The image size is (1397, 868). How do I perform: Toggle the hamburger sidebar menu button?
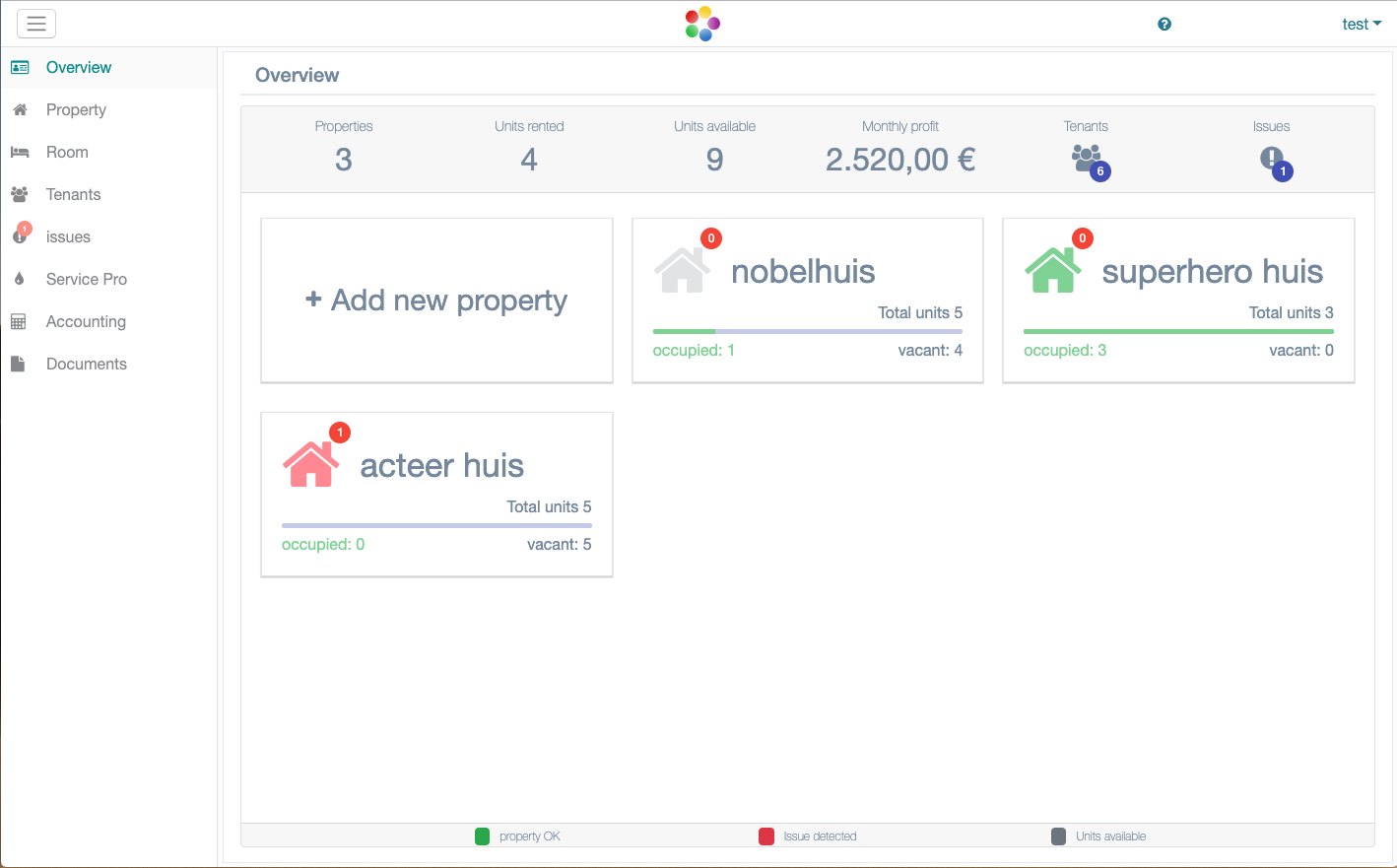point(36,24)
